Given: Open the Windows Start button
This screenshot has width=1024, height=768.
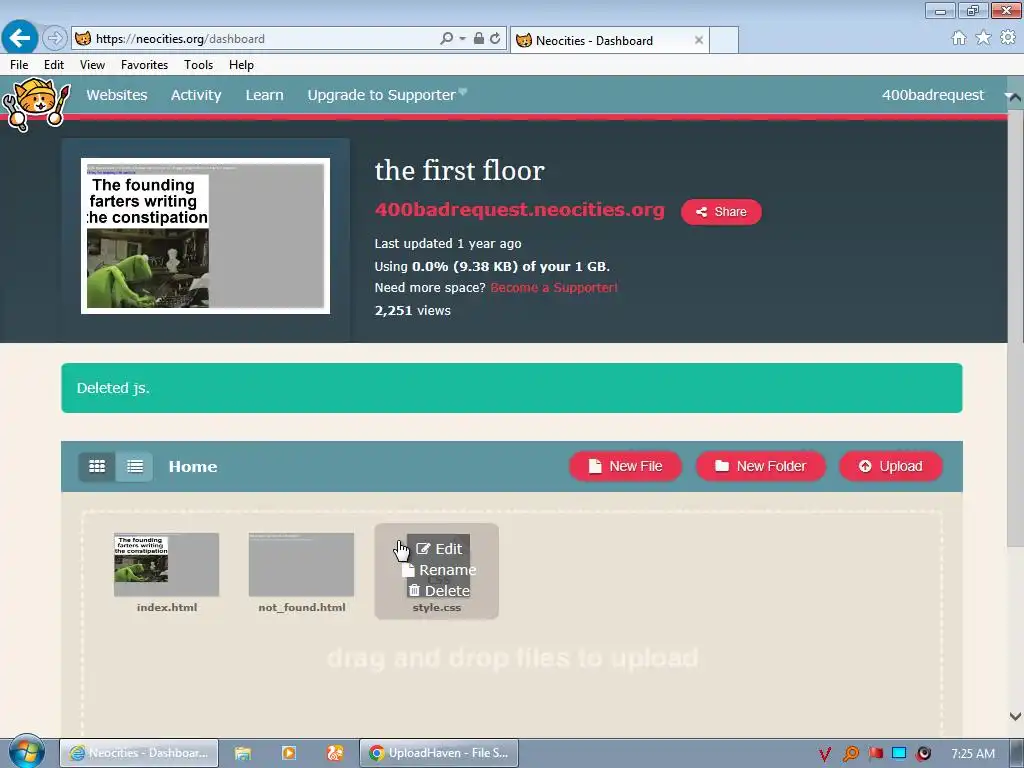Looking at the screenshot, I should coord(26,752).
